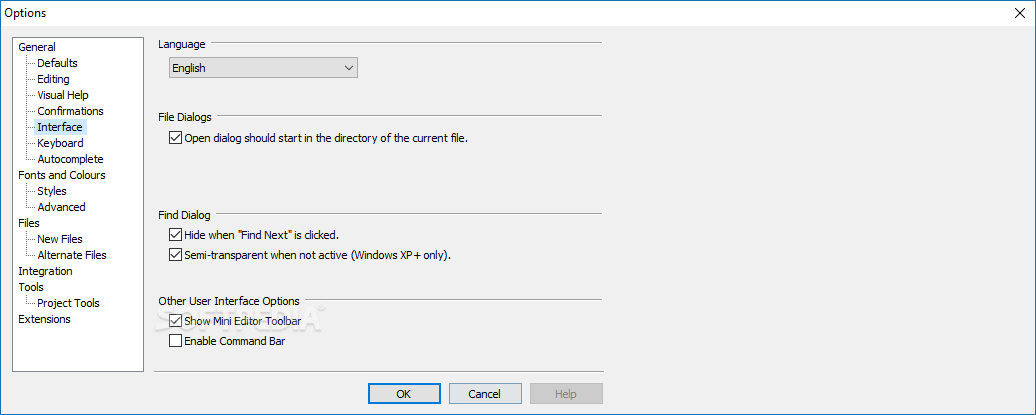
Task: Open Alternate Files settings
Action: tap(71, 255)
